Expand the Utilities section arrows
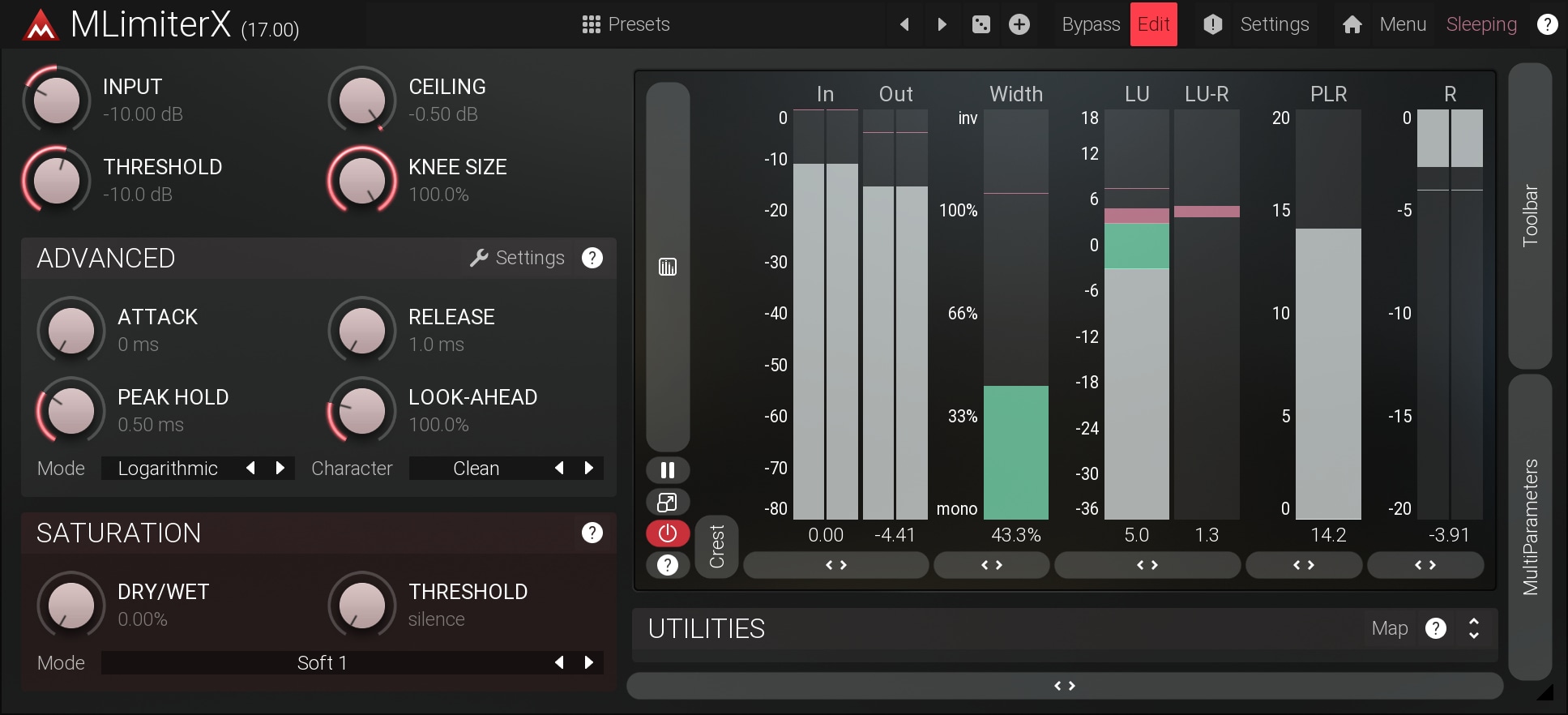 tap(1474, 628)
